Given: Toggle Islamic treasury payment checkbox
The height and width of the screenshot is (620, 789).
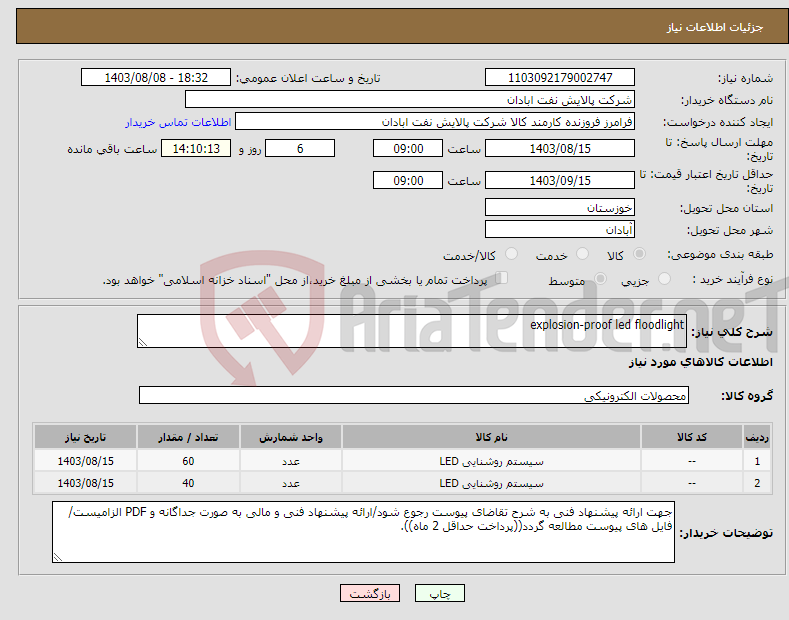Looking at the screenshot, I should point(501,278).
